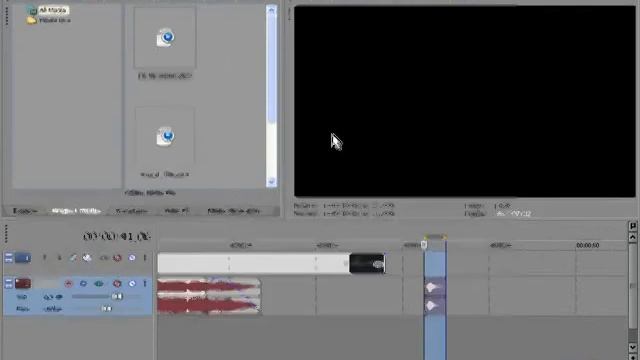
Task: Open the video track More menu
Action: 144,258
